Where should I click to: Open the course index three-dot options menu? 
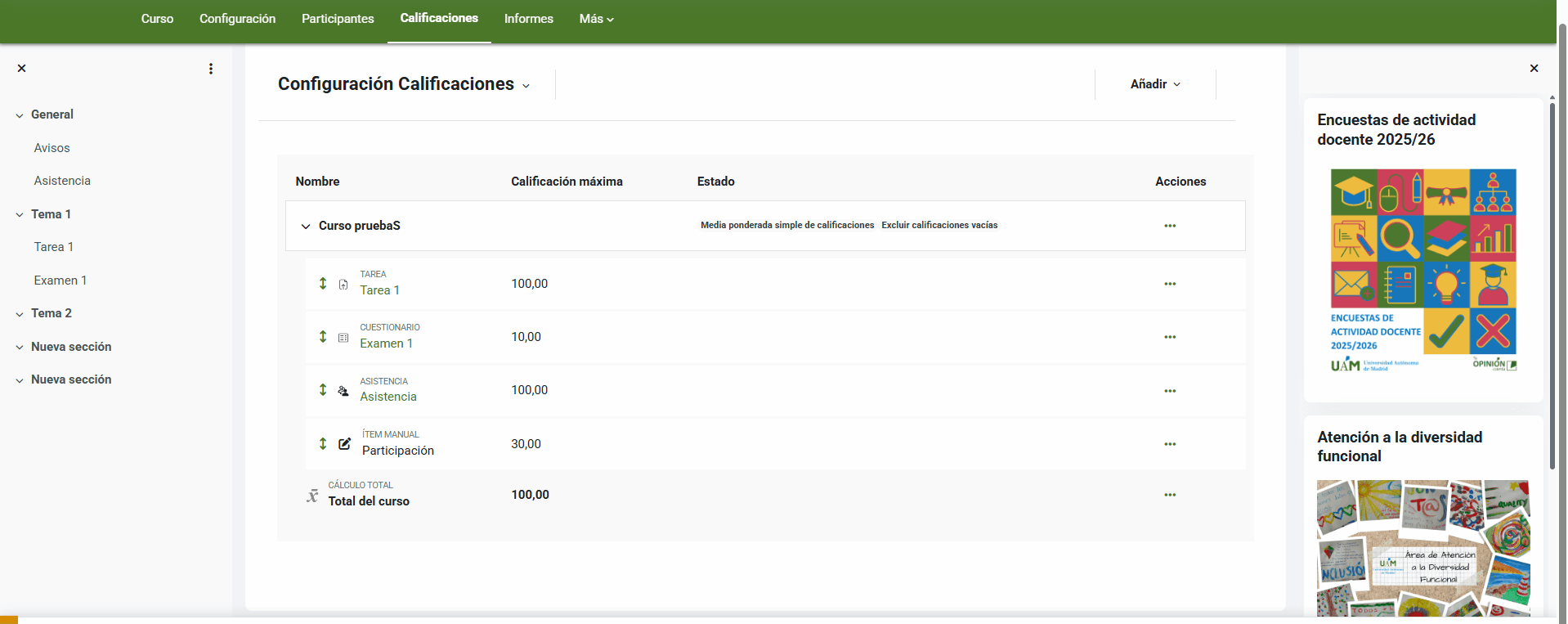[x=211, y=69]
